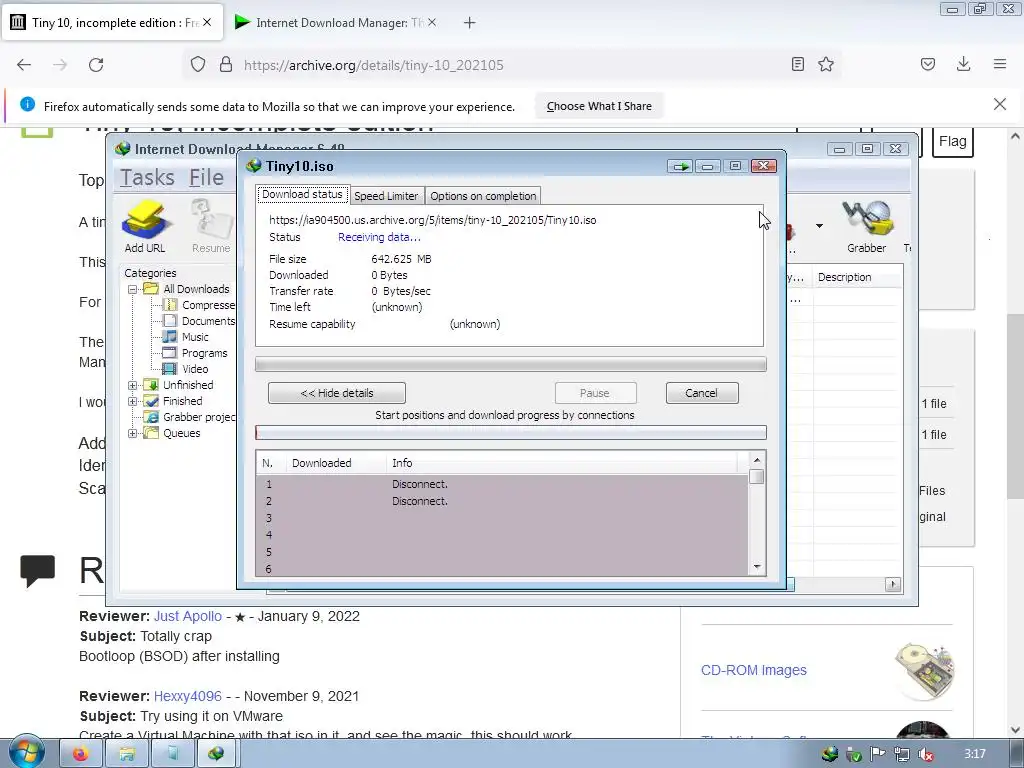Click site padlock security icon
This screenshot has height=768, width=1024.
pyautogui.click(x=226, y=64)
